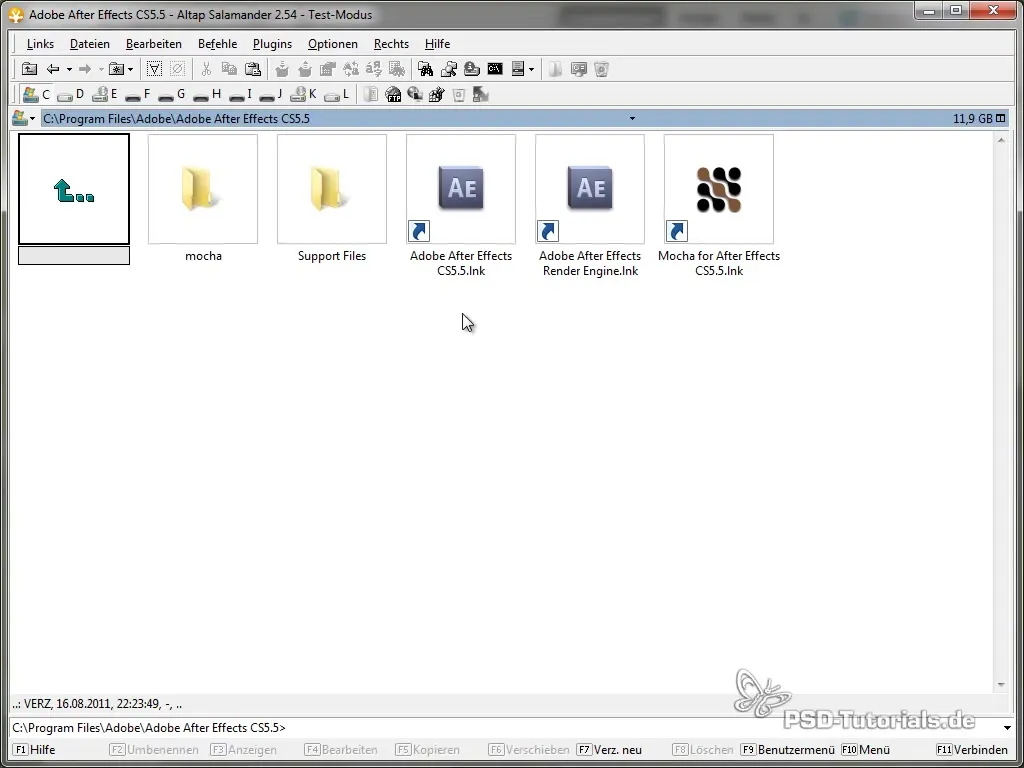
Task: Expand the hot paths dropdown arrow
Action: [x=131, y=69]
